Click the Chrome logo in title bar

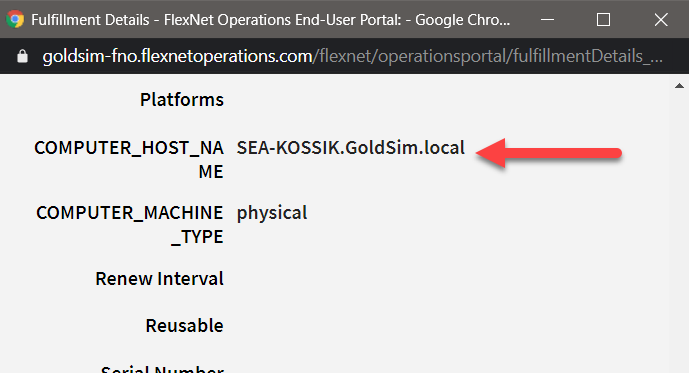point(15,19)
